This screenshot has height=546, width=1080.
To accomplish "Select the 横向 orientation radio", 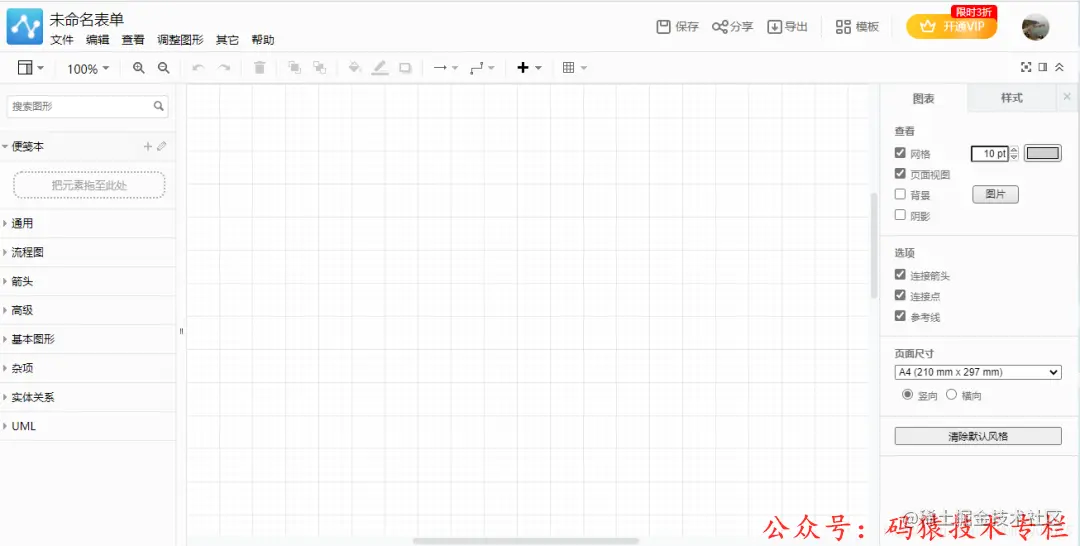I will coord(951,395).
